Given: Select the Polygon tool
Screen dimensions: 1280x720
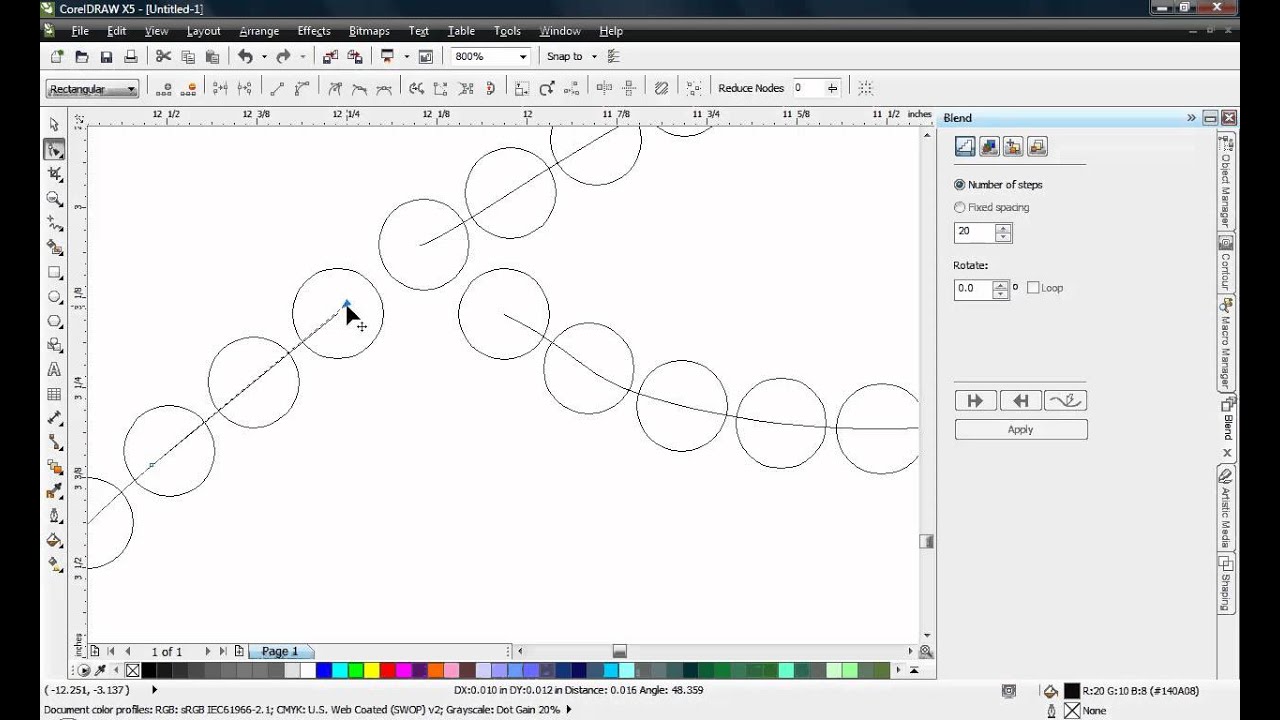Looking at the screenshot, I should click(x=54, y=321).
